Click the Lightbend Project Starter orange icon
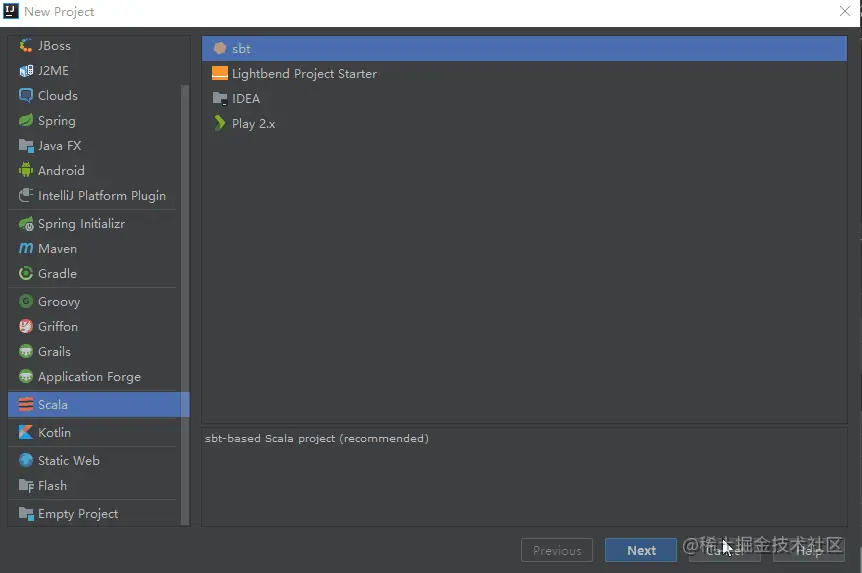Viewport: 862px width, 573px height. click(220, 73)
